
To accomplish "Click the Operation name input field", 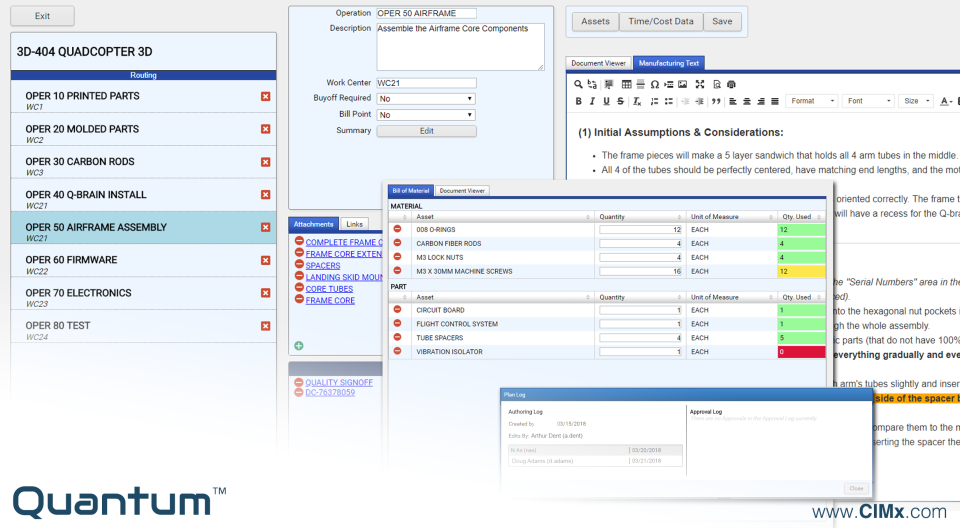I will [x=426, y=13].
